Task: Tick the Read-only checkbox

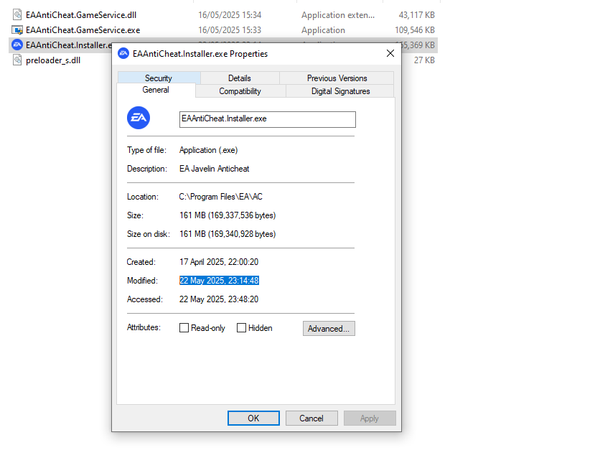Action: [184, 328]
